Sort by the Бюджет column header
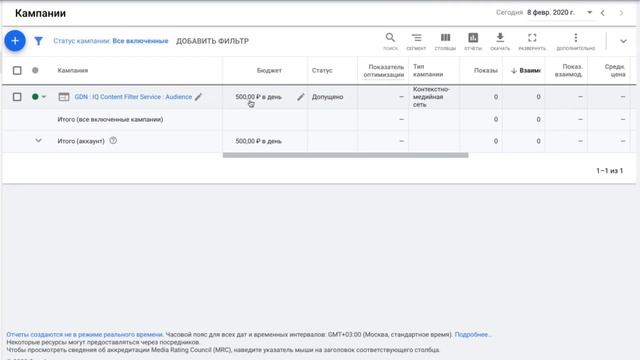This screenshot has height=360, width=640. pos(269,70)
